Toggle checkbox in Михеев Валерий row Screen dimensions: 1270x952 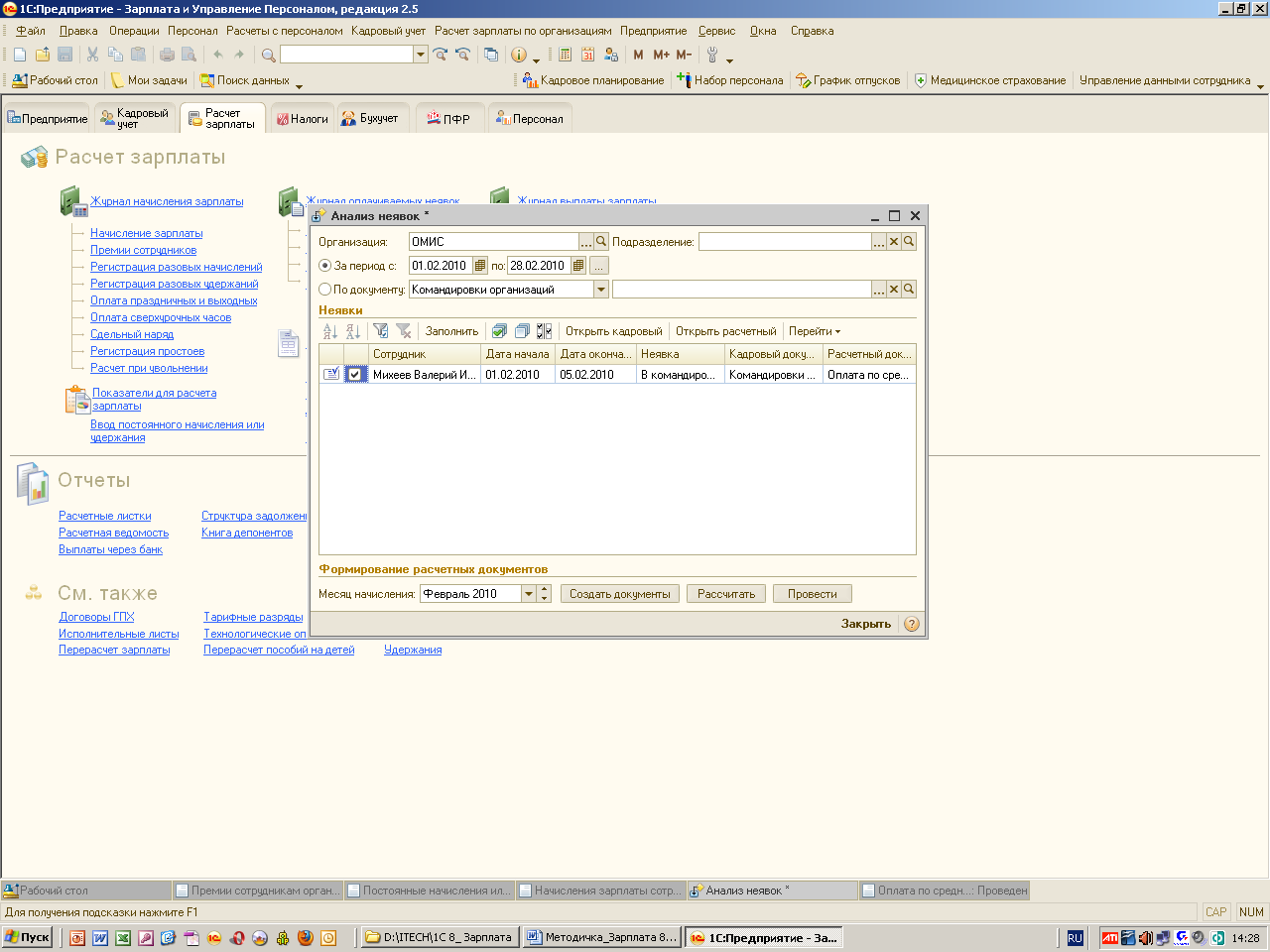click(x=355, y=375)
